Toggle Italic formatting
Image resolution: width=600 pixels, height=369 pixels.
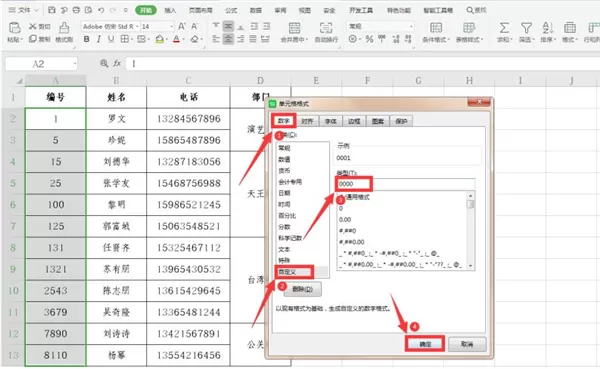coord(99,39)
